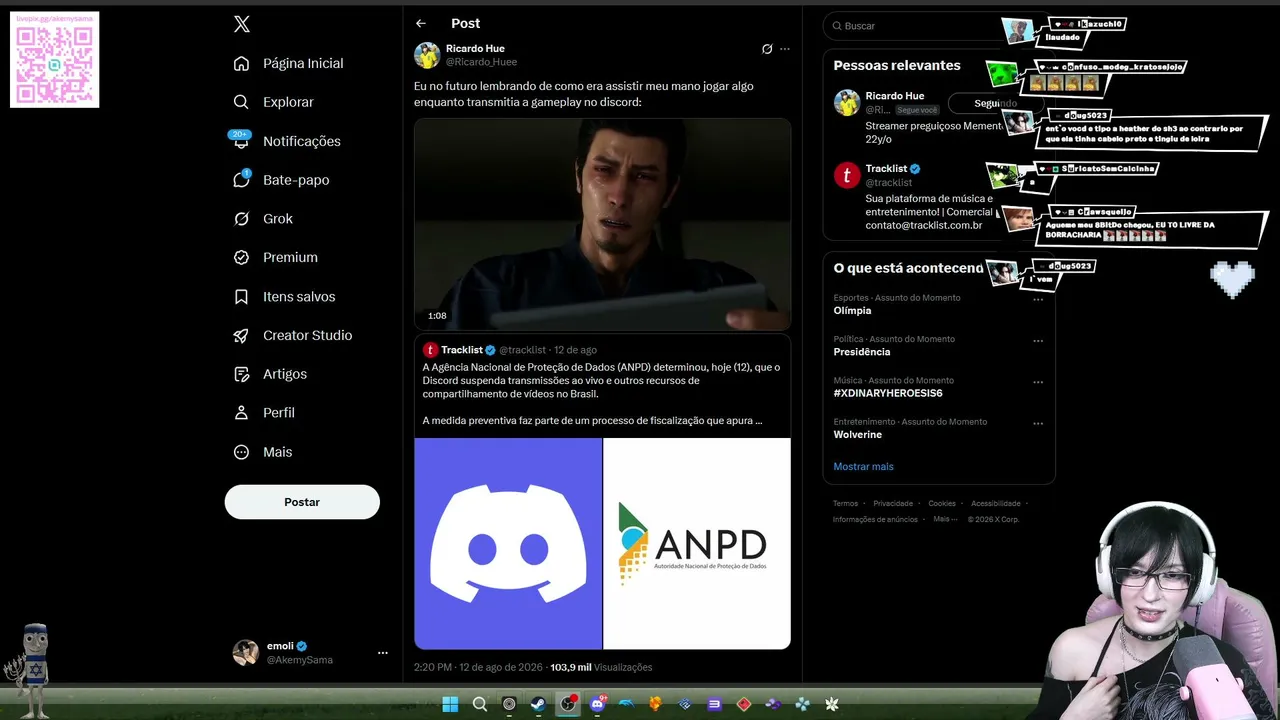
Task: Open Windows taskbar search
Action: click(480, 704)
